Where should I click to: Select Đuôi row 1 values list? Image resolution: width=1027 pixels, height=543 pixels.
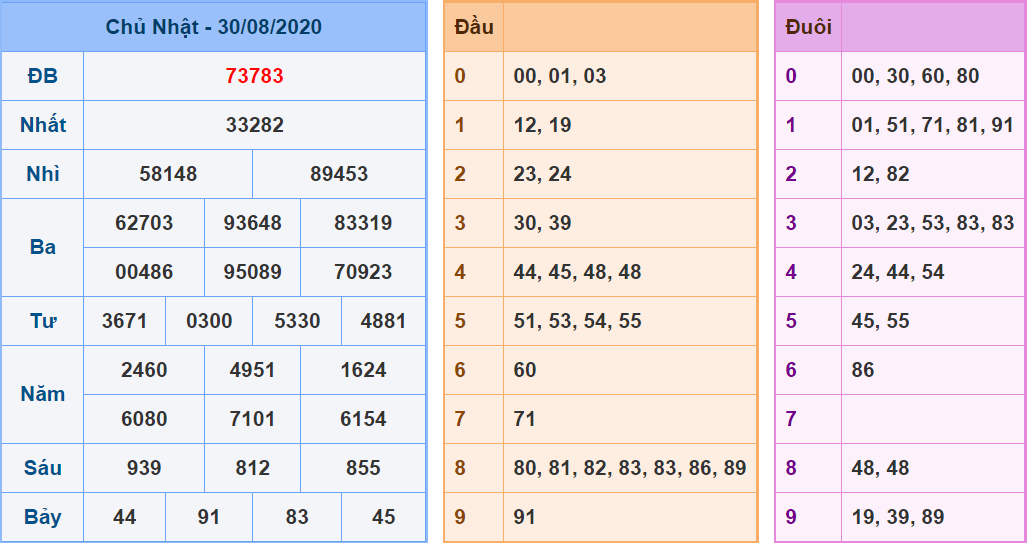tap(932, 125)
